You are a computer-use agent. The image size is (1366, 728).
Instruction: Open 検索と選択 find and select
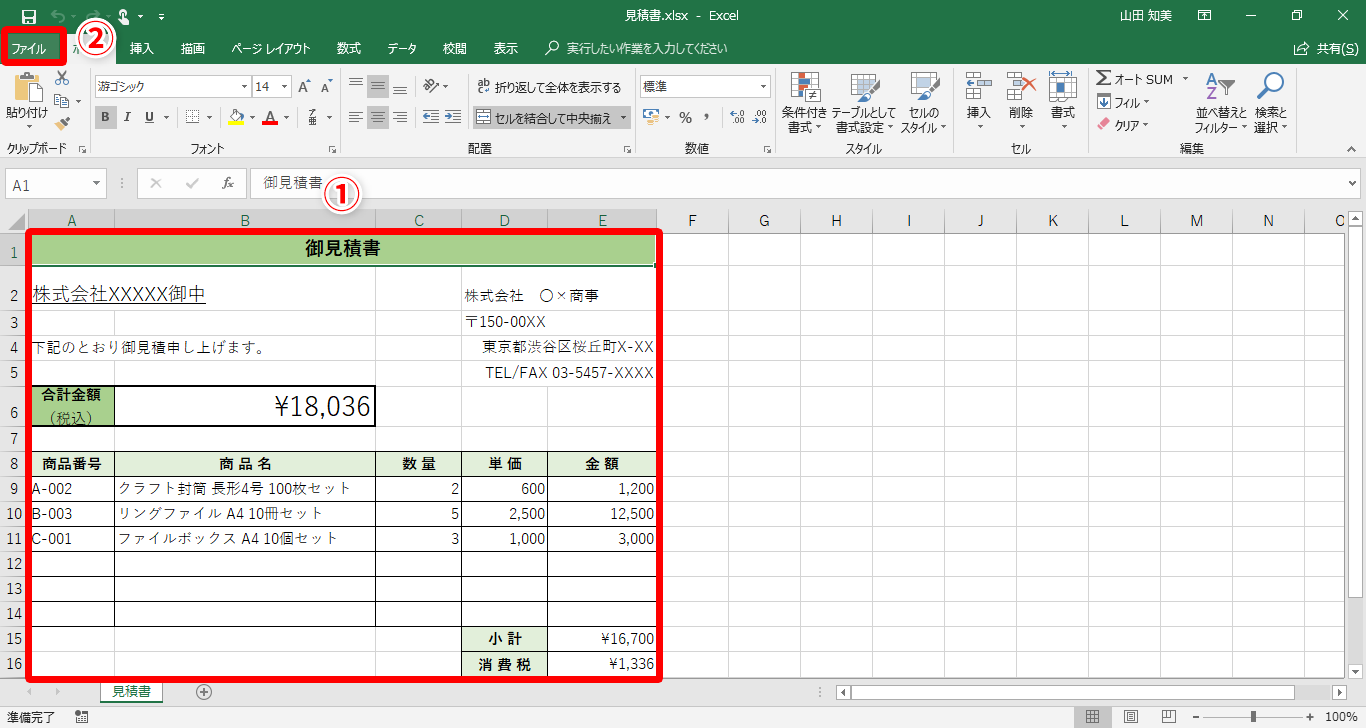(x=1270, y=103)
